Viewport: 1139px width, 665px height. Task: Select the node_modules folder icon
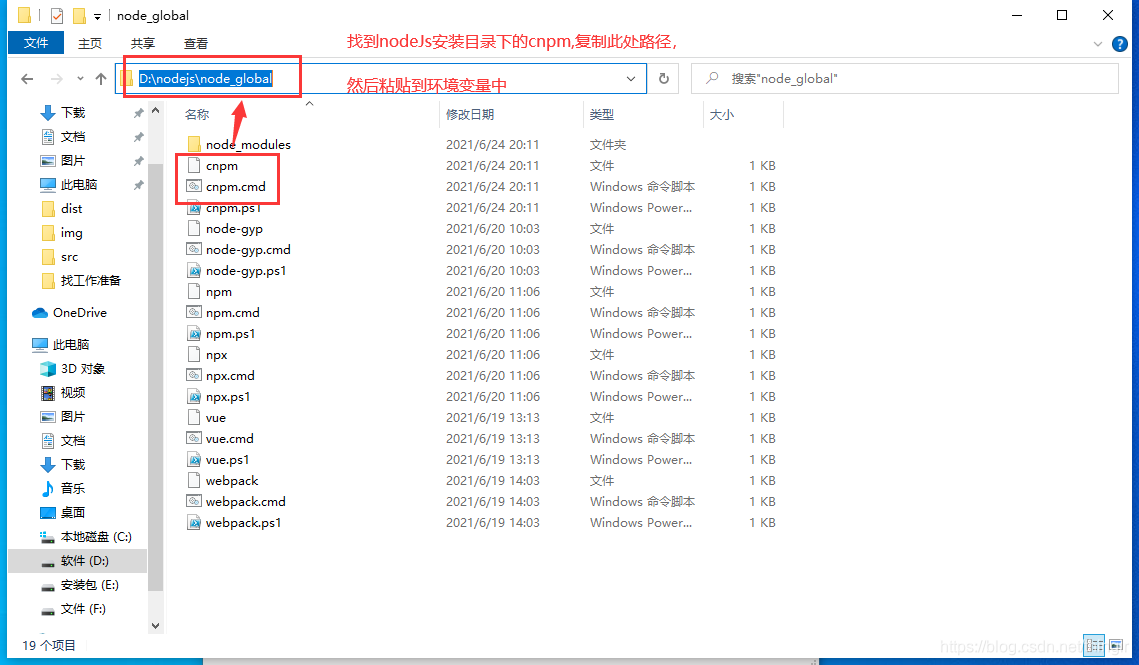(194, 145)
